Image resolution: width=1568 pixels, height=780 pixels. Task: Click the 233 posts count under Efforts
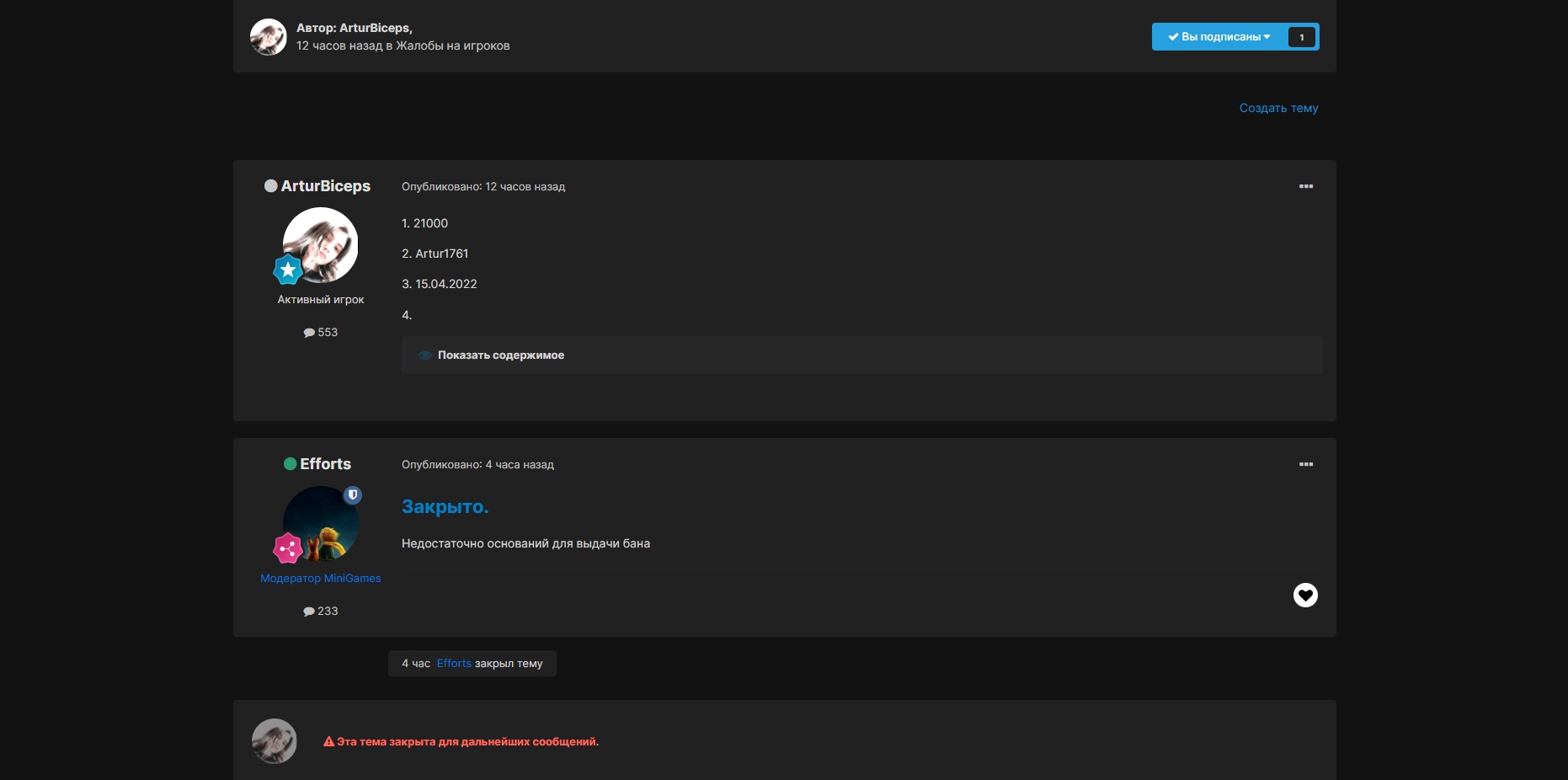321,612
